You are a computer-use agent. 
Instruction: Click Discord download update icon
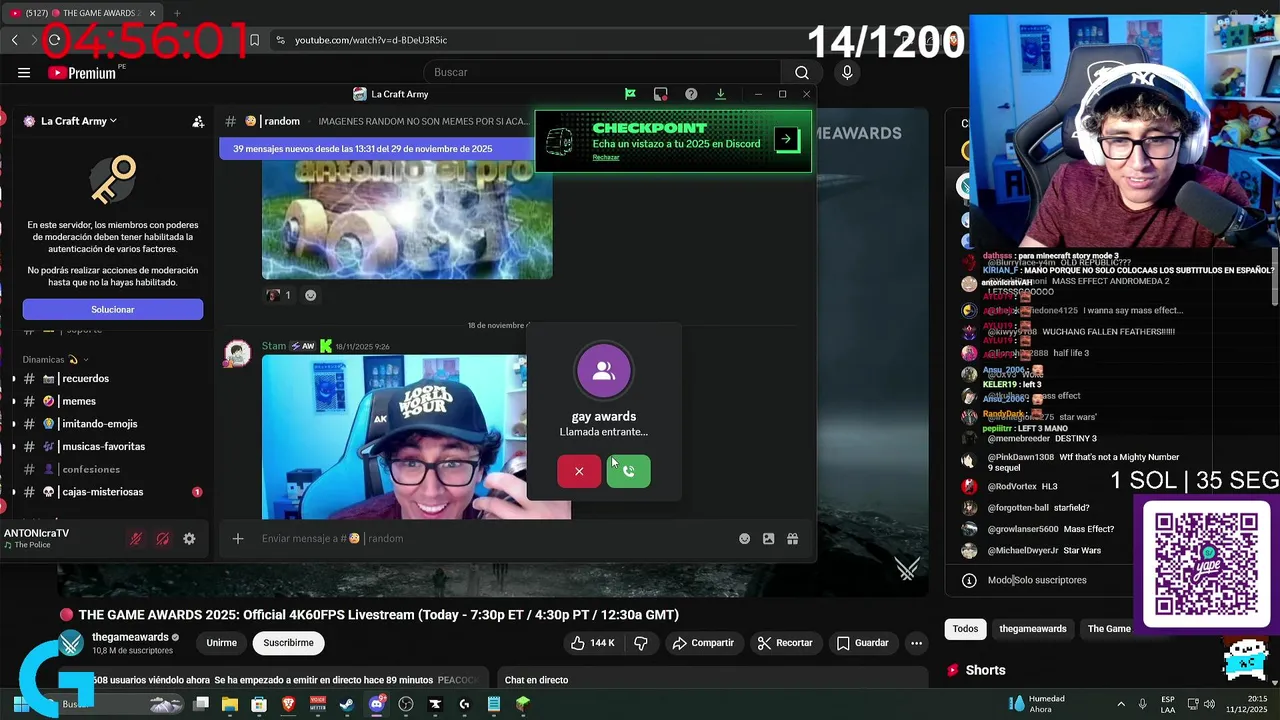click(720, 94)
